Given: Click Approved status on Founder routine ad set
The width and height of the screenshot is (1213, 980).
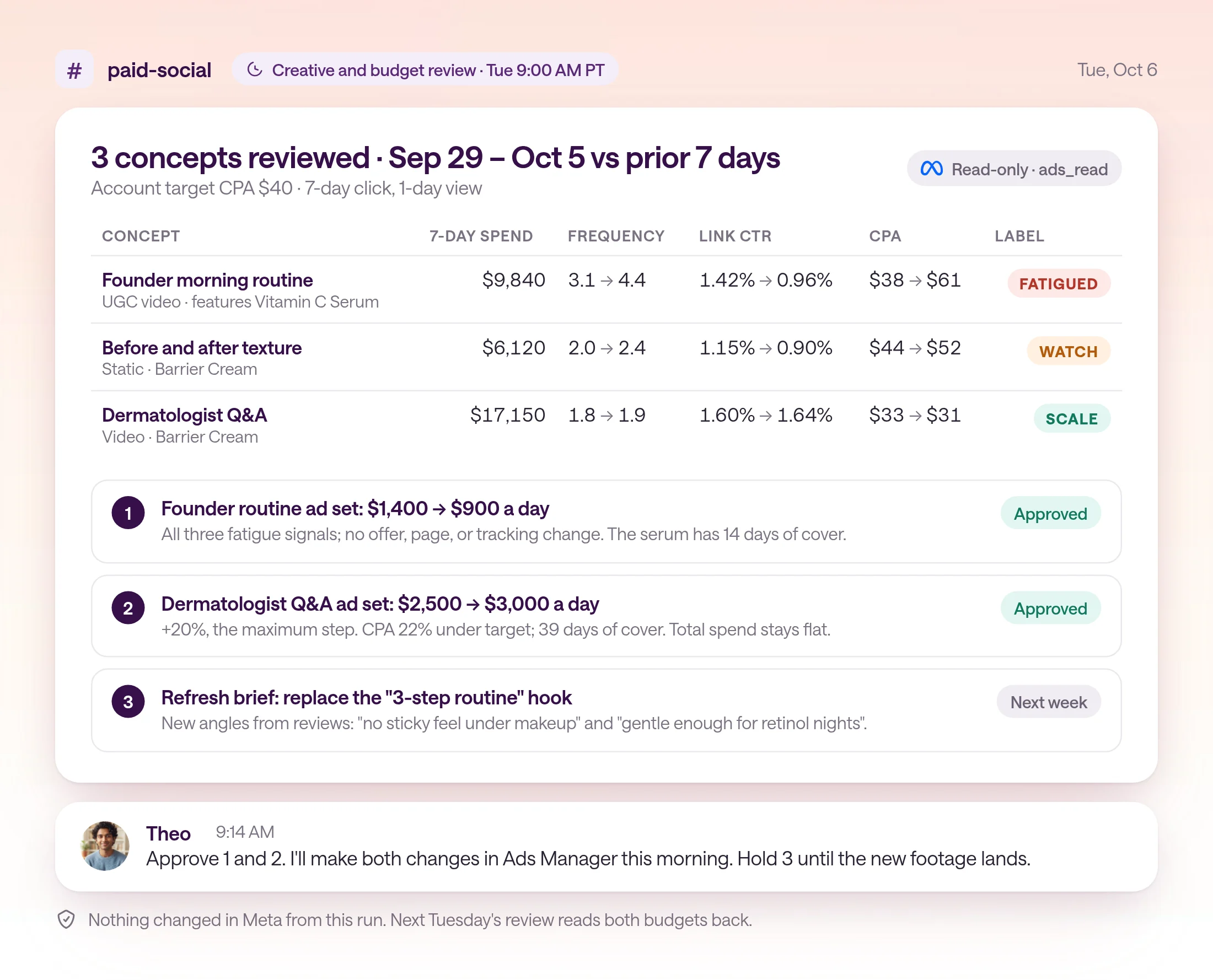Looking at the screenshot, I should (1050, 513).
